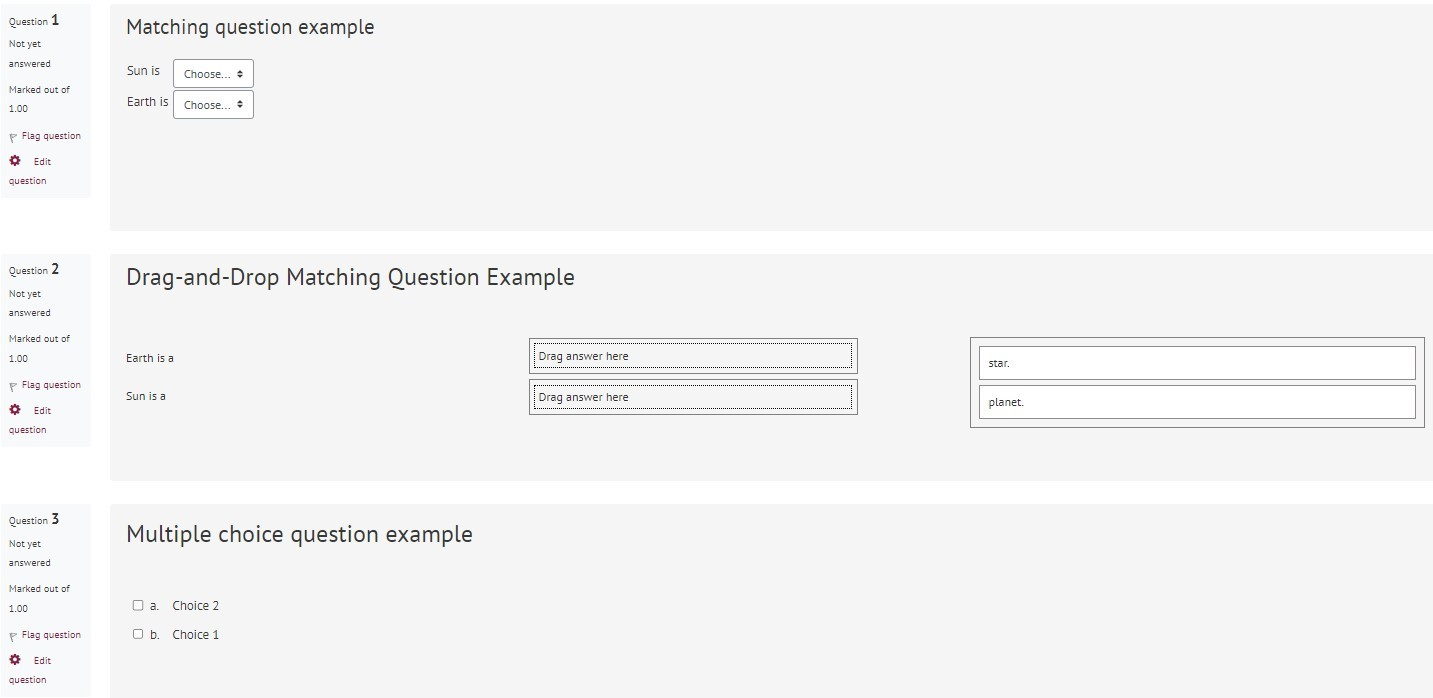Screen dimensions: 1433x698
Task: Click the Flag question link for Question 1
Action: tap(51, 136)
